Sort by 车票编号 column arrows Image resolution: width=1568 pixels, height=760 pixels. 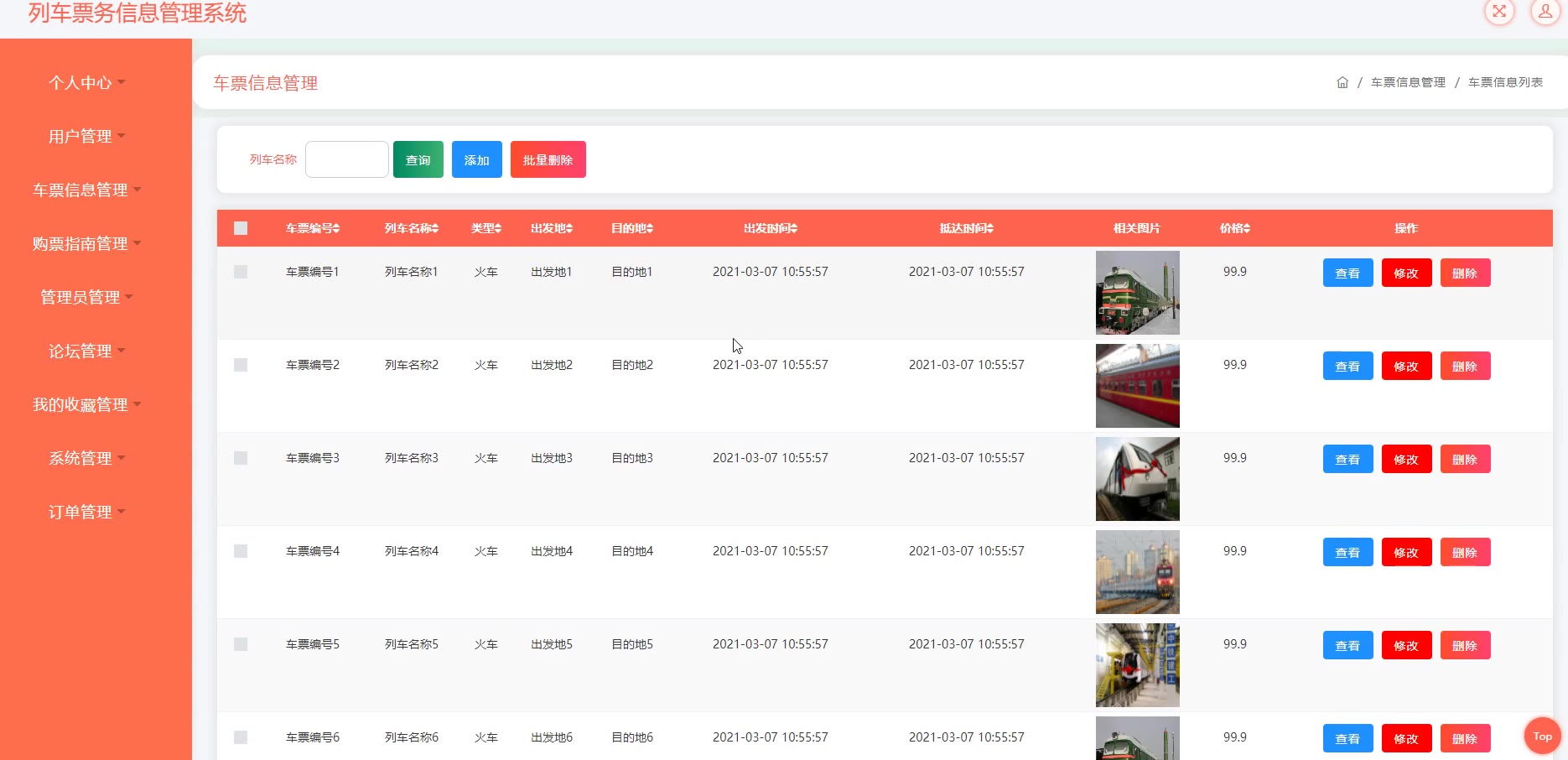336,228
